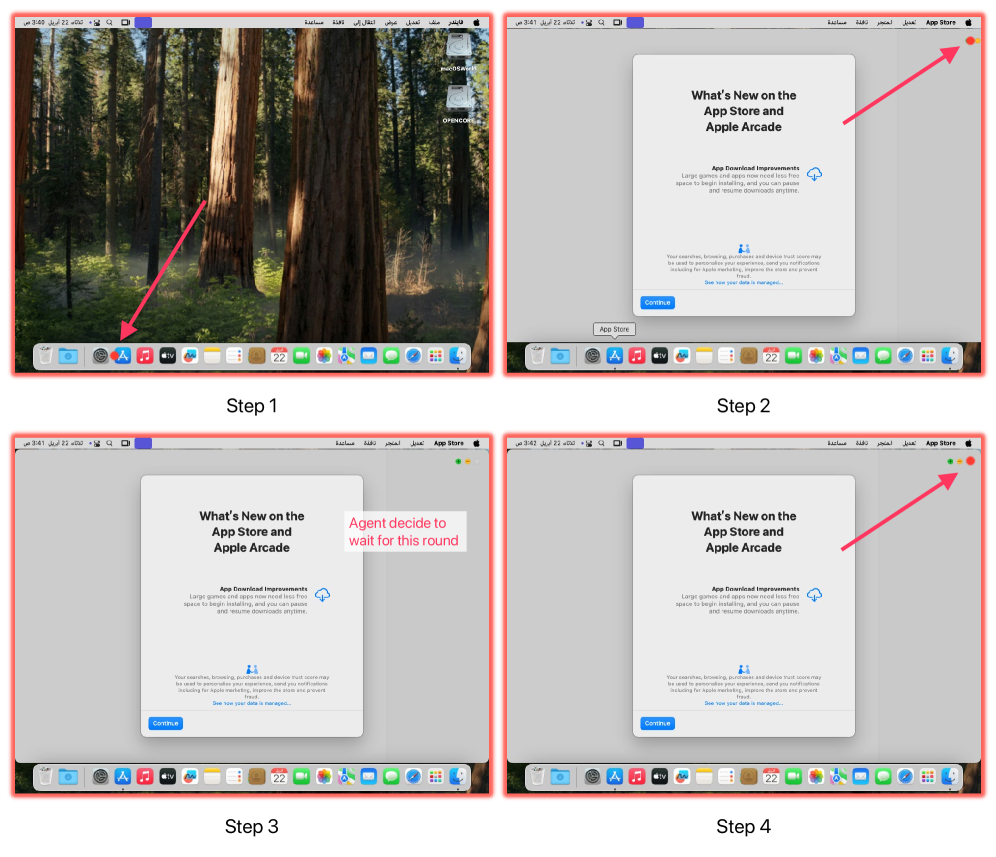Open Safari in the Step 2 dock
This screenshot has height=857, width=996.
point(905,356)
